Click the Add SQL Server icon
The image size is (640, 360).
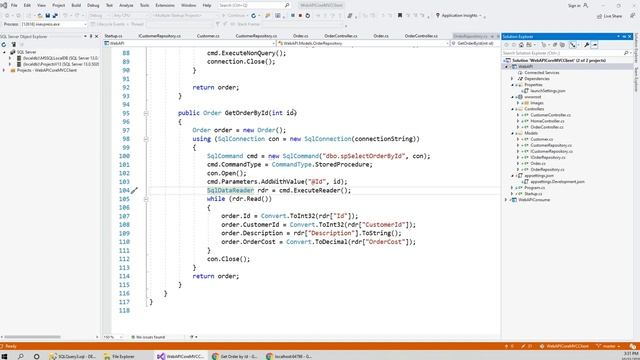[13, 44]
